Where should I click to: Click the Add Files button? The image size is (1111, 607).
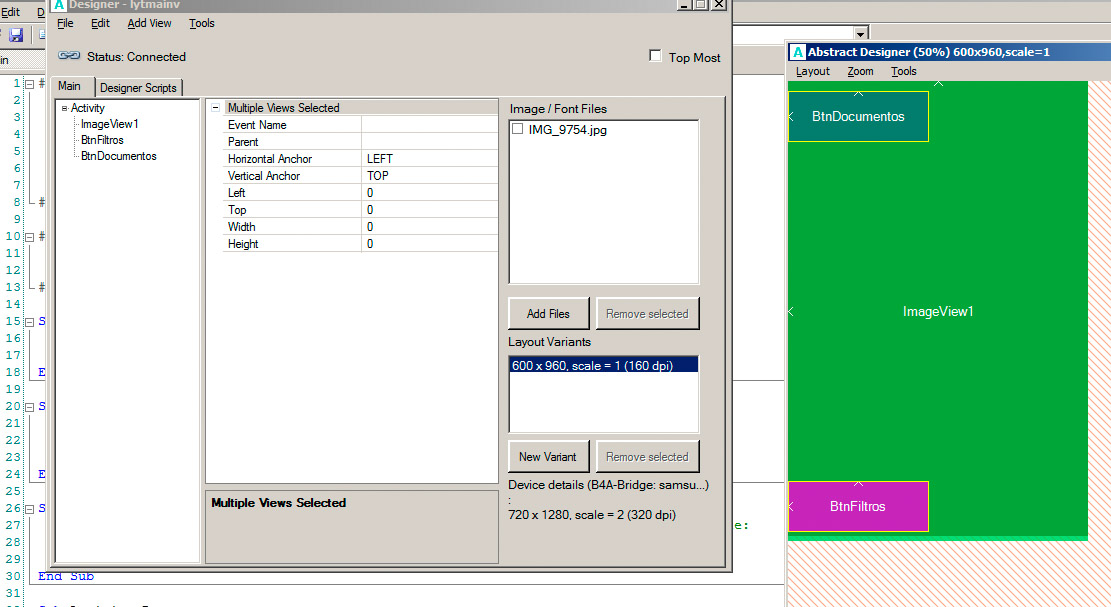coord(548,314)
